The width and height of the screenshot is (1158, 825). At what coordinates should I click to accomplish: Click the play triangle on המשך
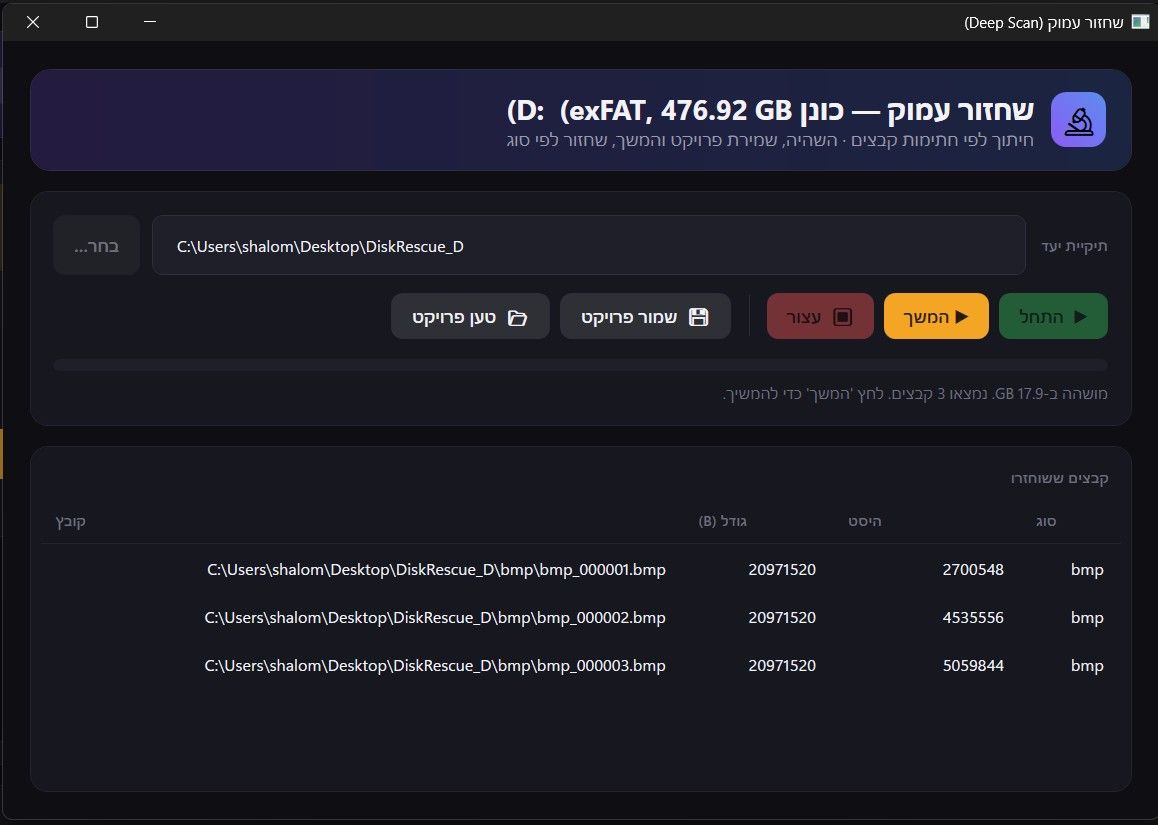(x=962, y=317)
